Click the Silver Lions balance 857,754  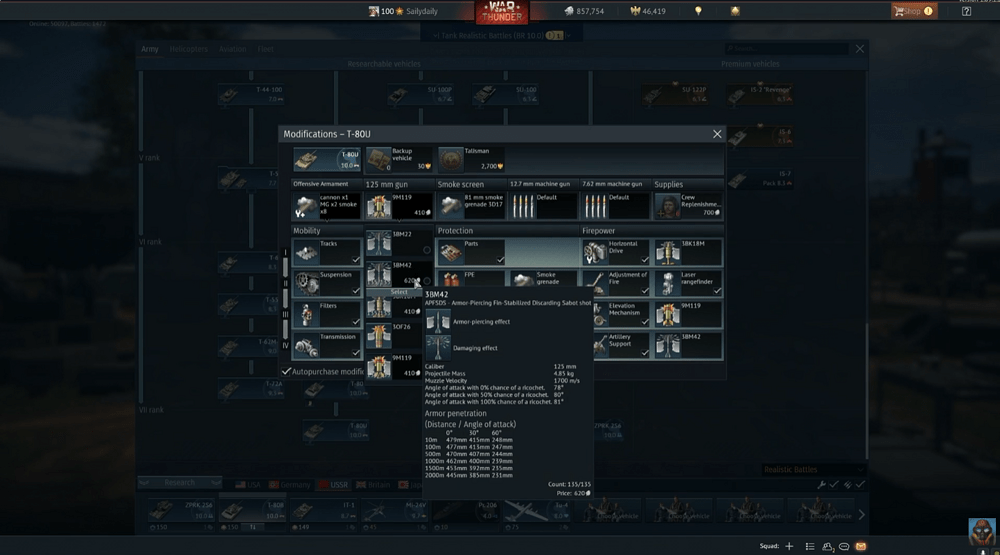tap(584, 11)
